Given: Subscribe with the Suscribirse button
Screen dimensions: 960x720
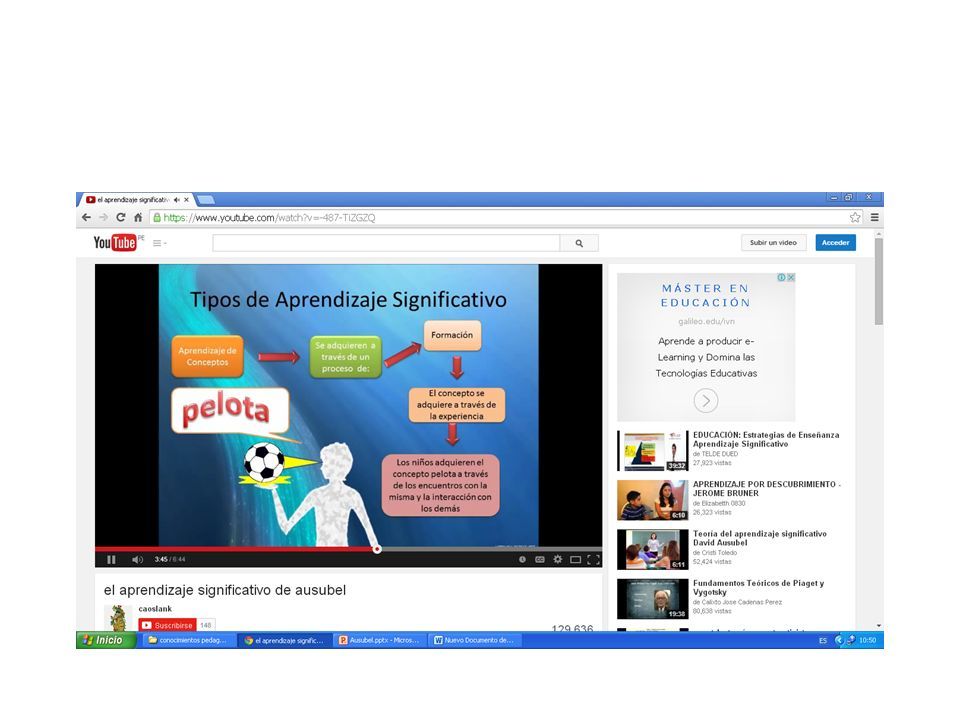Looking at the screenshot, I should pos(167,625).
